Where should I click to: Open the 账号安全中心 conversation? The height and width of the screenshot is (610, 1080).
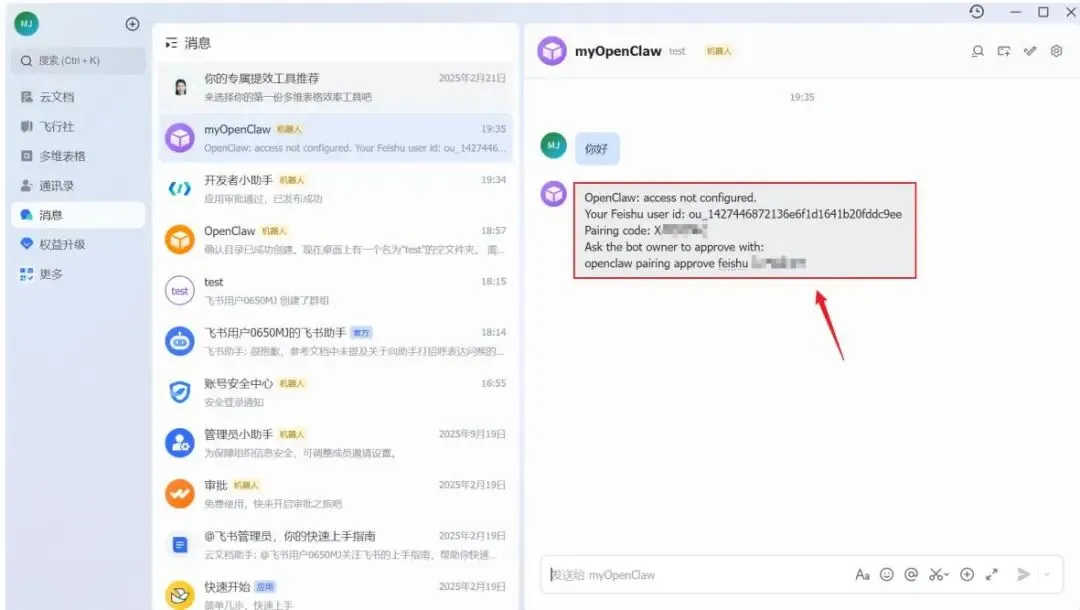(335, 392)
